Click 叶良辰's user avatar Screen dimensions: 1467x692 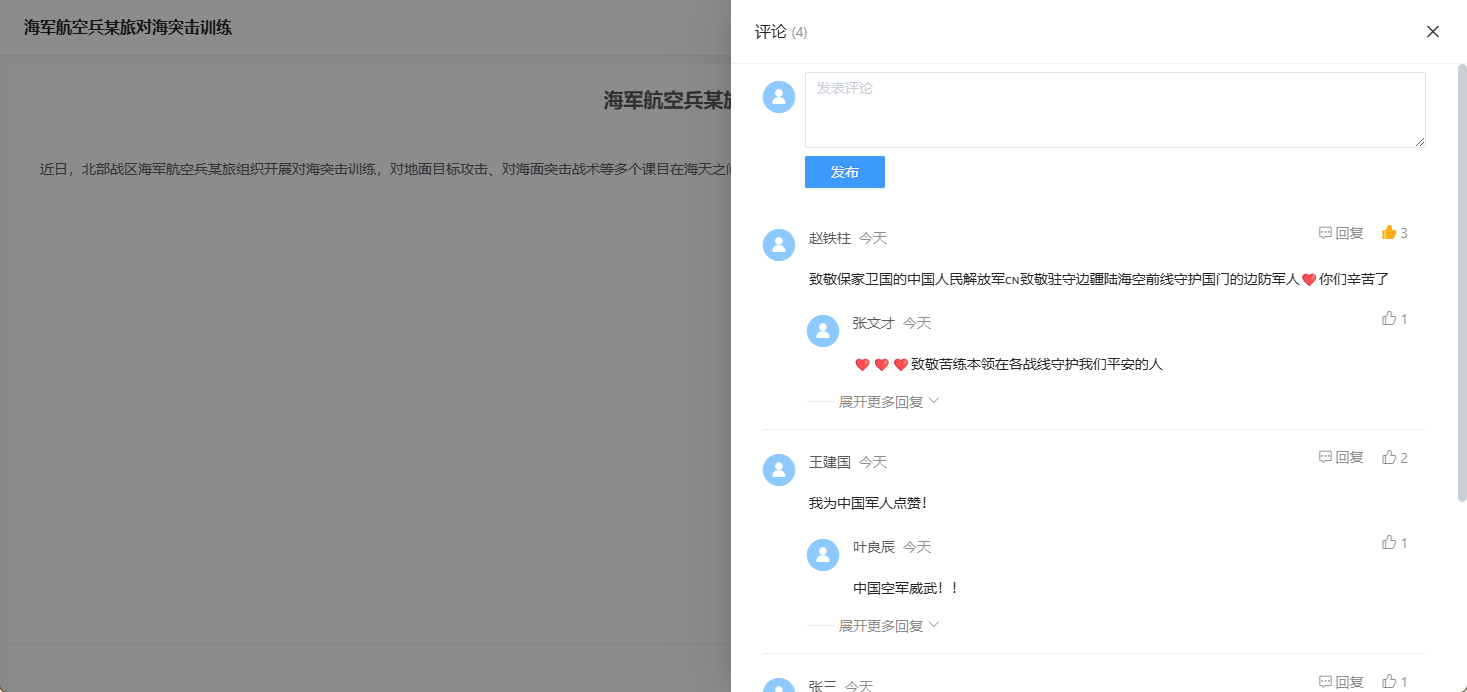click(x=823, y=555)
